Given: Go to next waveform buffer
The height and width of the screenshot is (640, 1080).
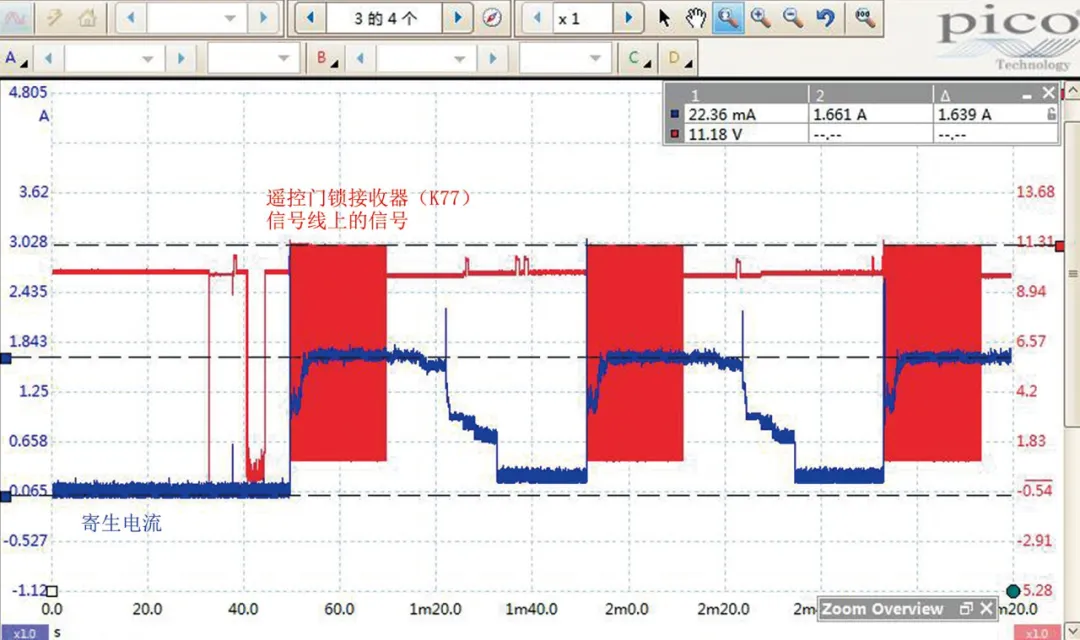Looking at the screenshot, I should [457, 18].
